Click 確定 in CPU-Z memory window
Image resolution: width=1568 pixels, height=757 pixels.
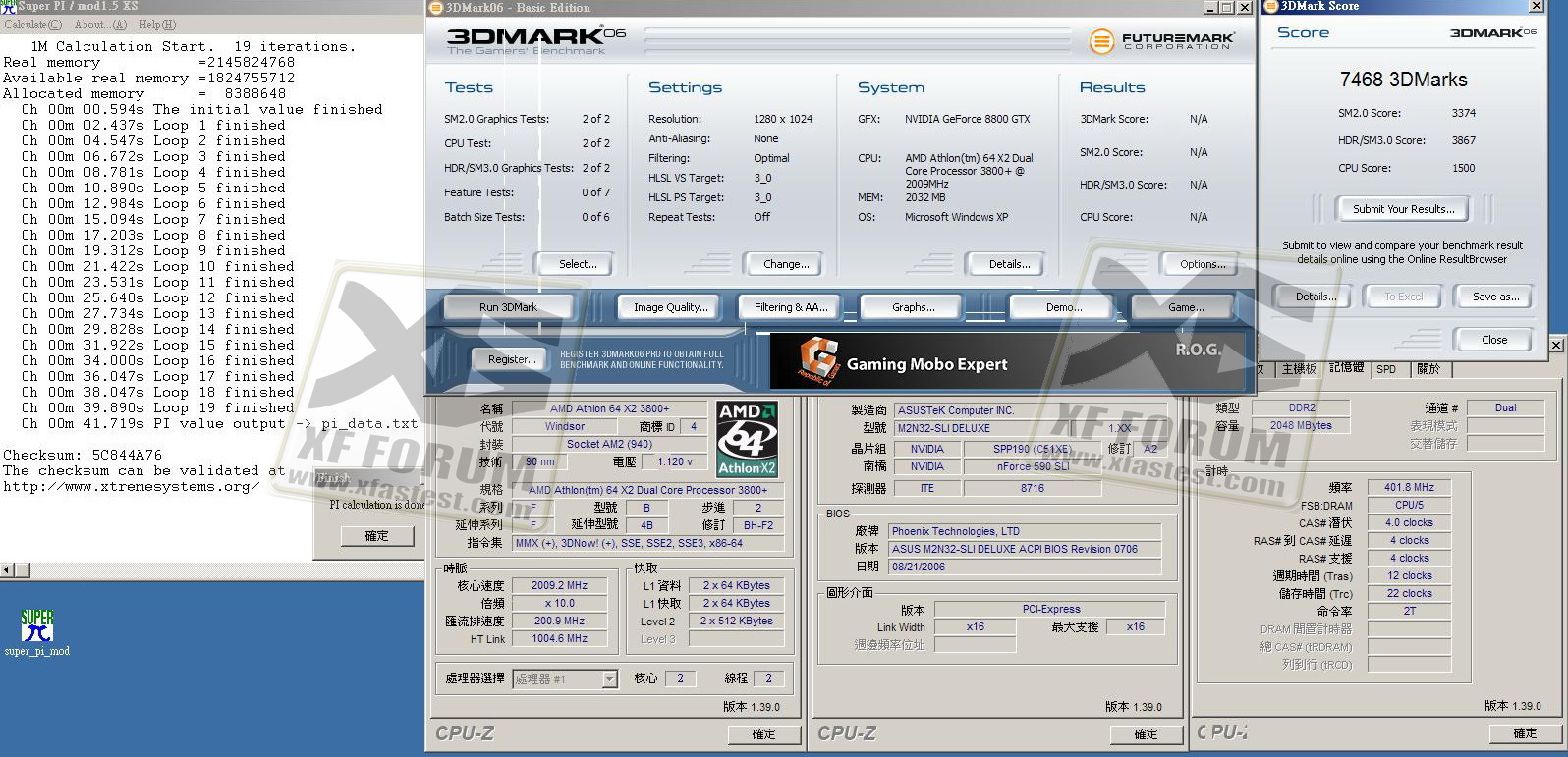tap(1526, 733)
